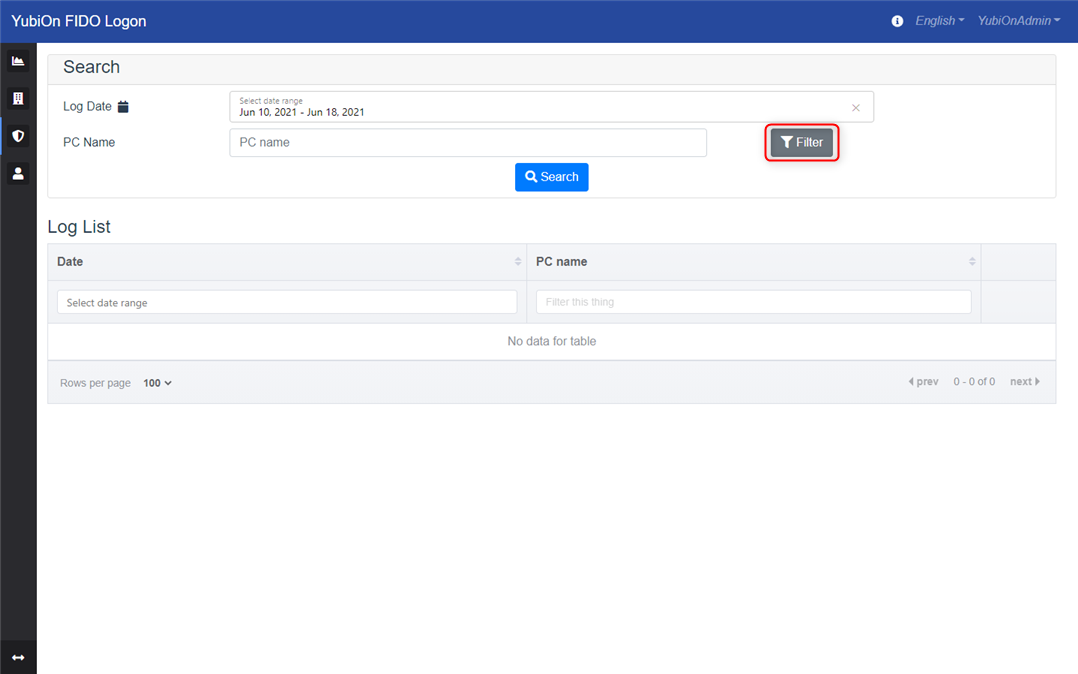
Task: Click the Filter button
Action: 802,142
